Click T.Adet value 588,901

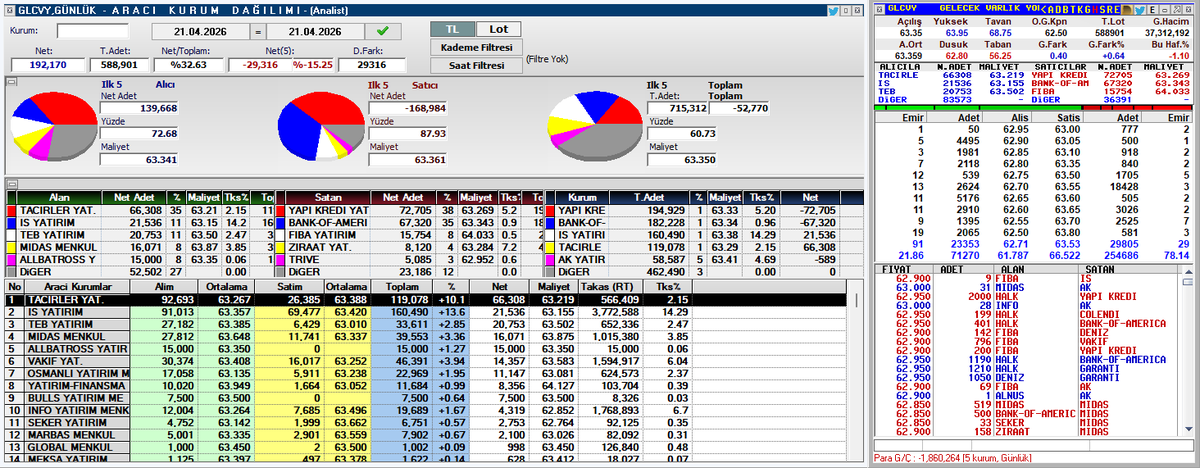[x=118, y=64]
